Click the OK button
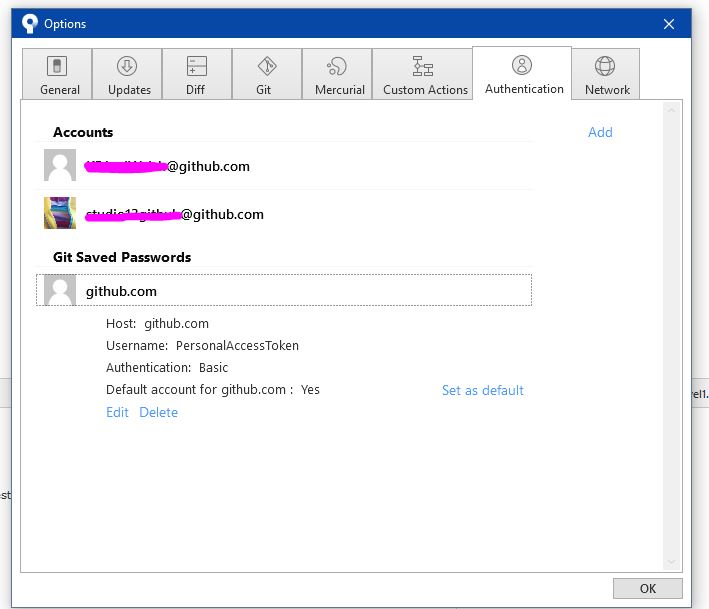 coord(648,588)
